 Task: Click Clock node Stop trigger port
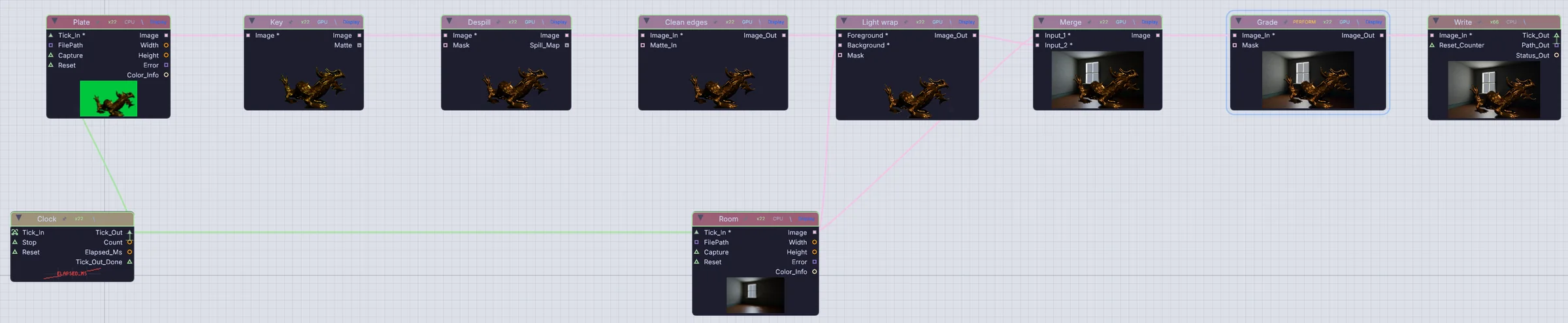point(15,242)
